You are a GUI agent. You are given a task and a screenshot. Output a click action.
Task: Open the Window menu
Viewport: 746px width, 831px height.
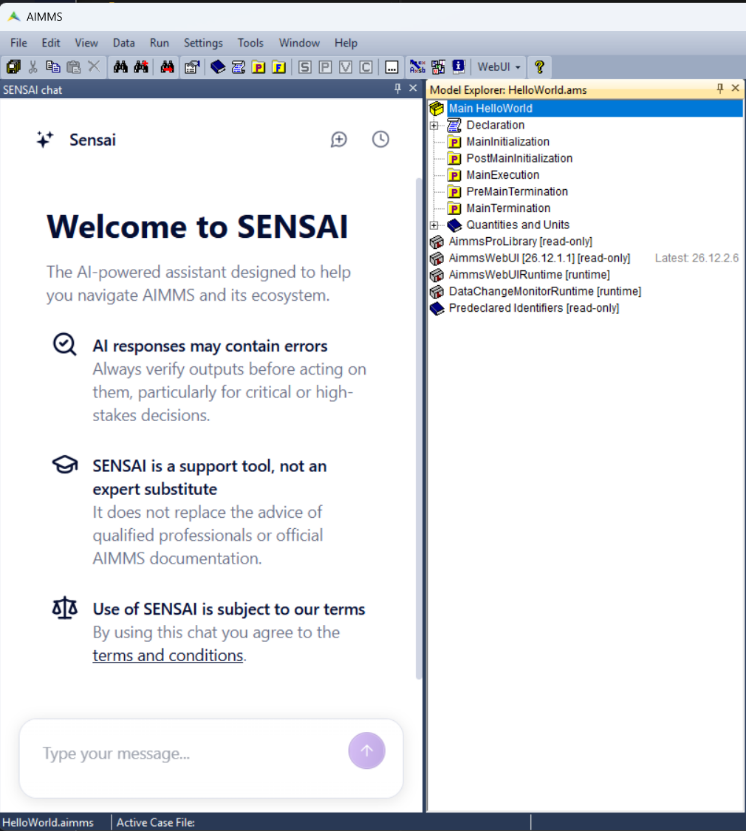point(299,43)
